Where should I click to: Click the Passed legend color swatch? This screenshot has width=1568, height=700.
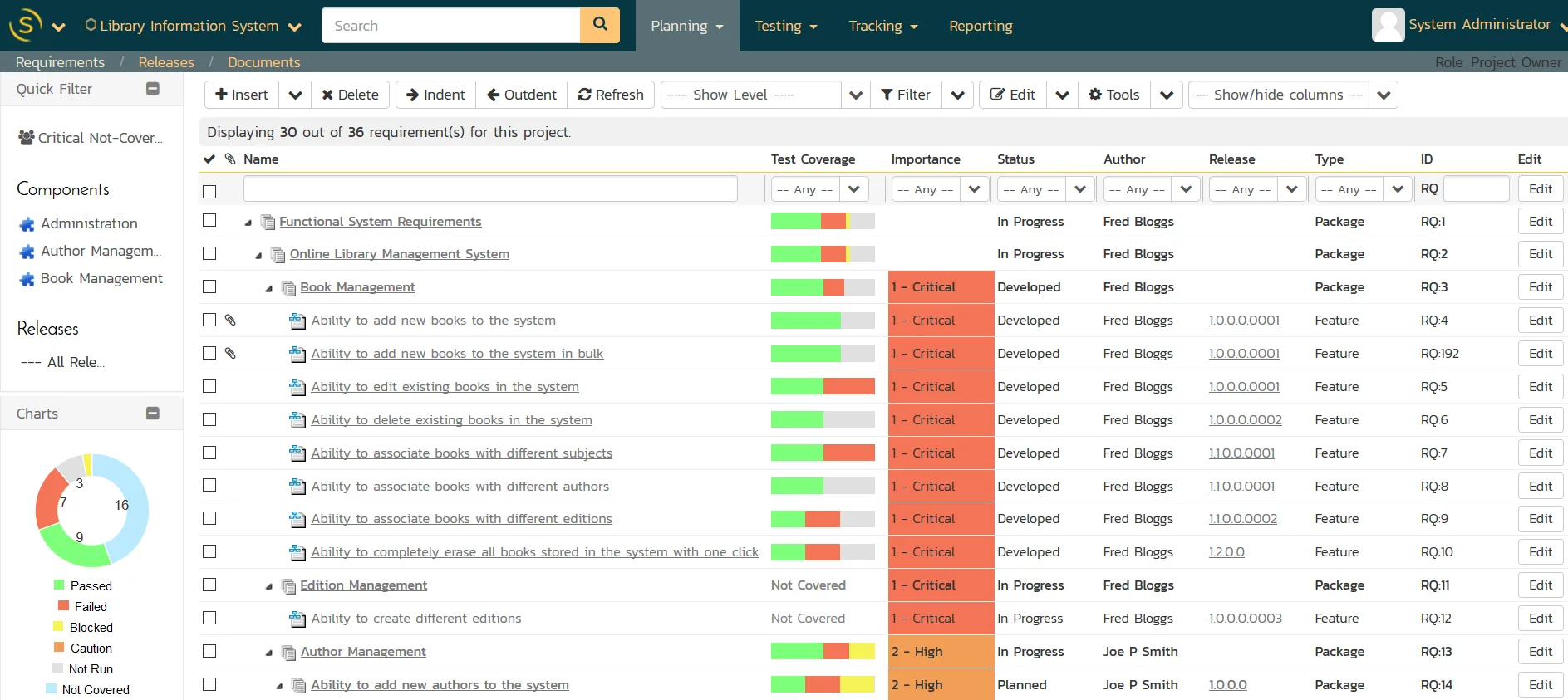(59, 585)
